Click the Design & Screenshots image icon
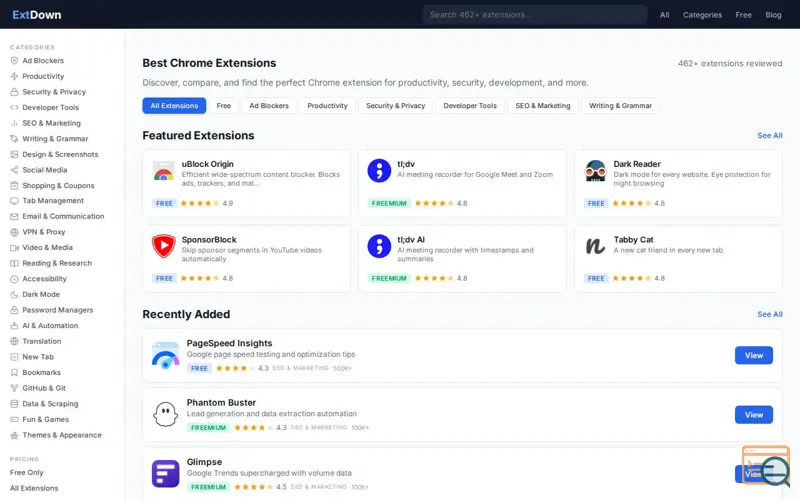Viewport: 800px width, 500px height. (14, 154)
